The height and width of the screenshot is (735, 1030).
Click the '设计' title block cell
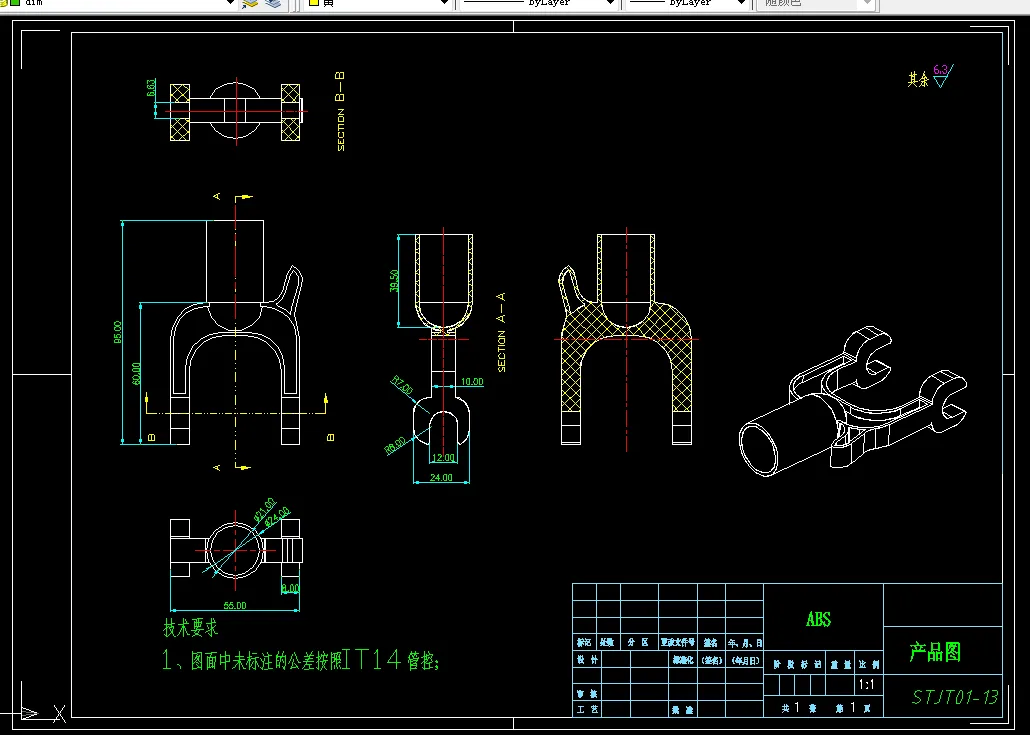(x=587, y=659)
